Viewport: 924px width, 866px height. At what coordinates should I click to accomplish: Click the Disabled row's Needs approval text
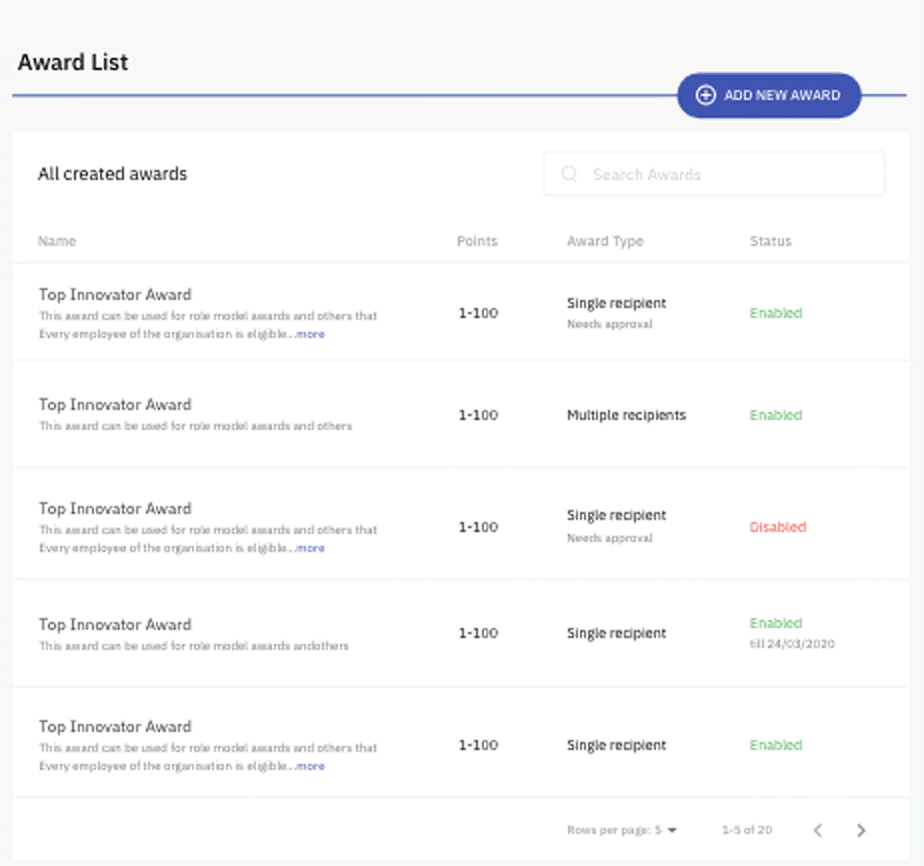[610, 538]
